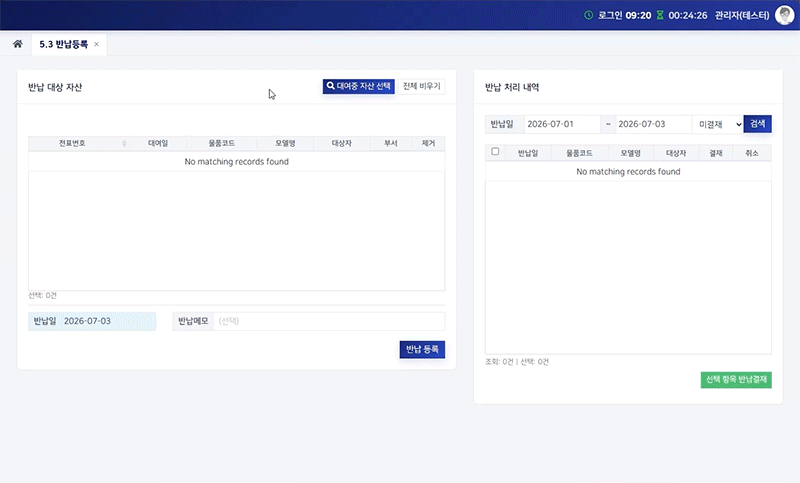Image resolution: width=800 pixels, height=483 pixels.
Task: Open the home icon tab
Action: [18, 44]
